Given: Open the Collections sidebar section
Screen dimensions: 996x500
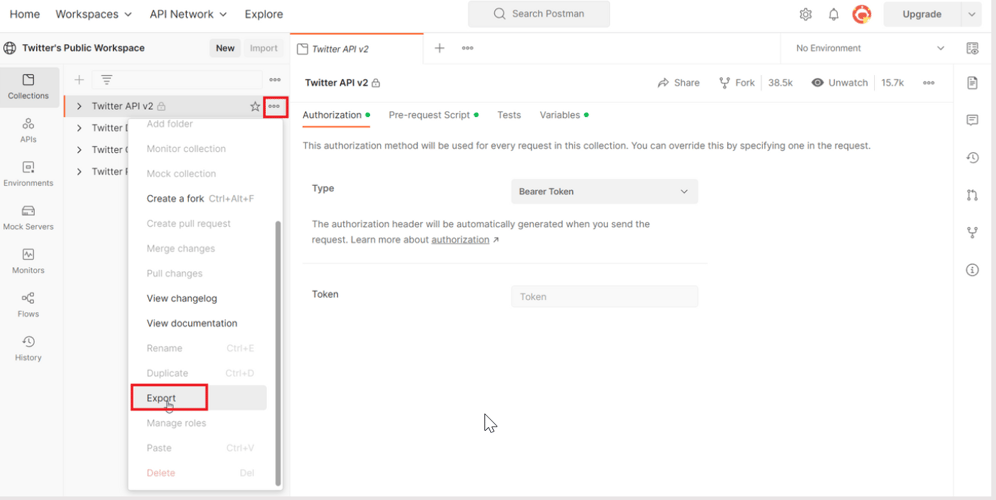Looking at the screenshot, I should click(x=29, y=87).
